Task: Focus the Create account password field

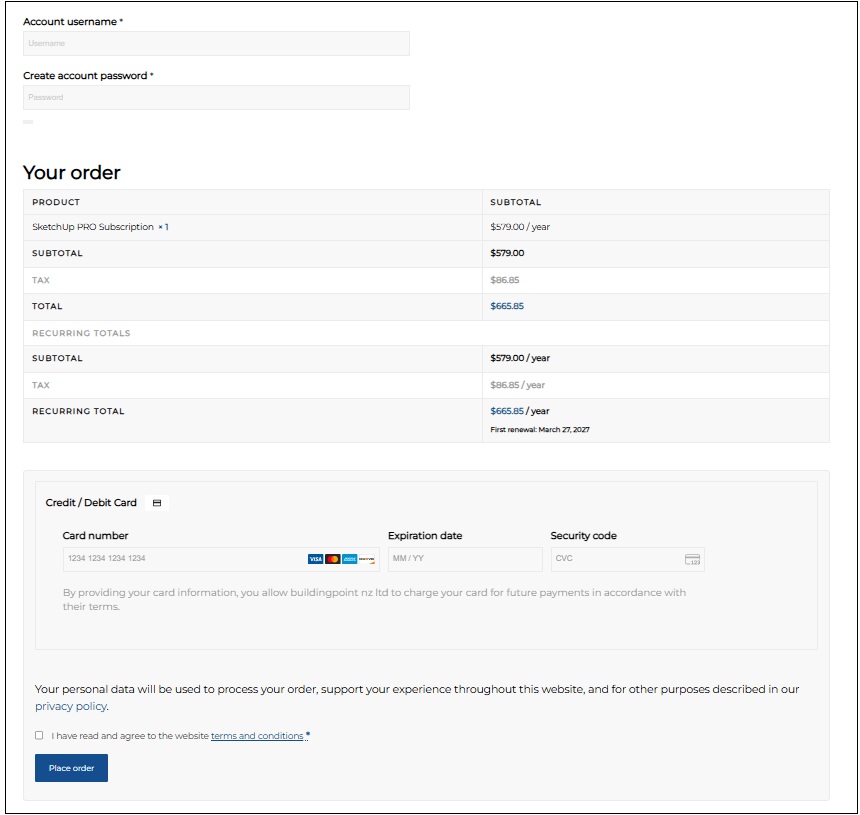Action: (216, 97)
